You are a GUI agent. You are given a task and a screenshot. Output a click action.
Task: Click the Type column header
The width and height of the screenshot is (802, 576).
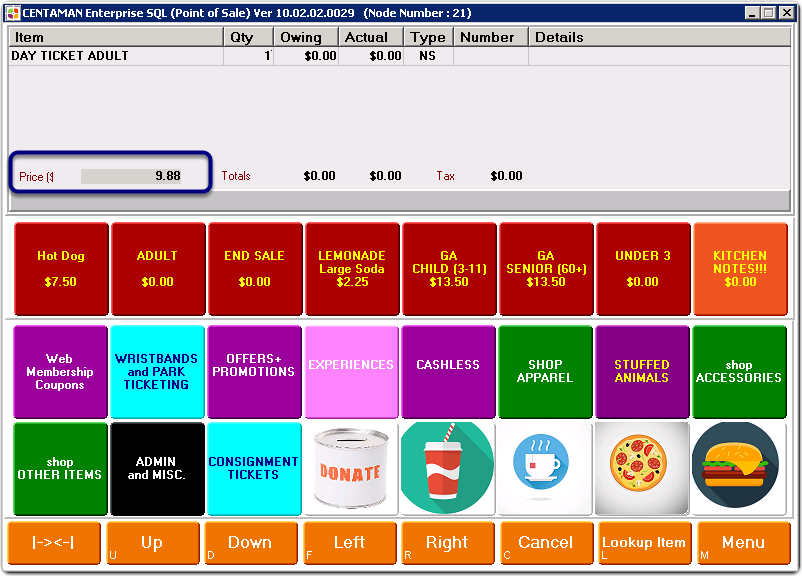click(428, 37)
